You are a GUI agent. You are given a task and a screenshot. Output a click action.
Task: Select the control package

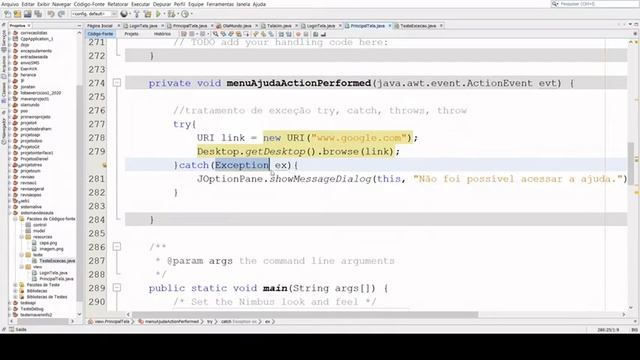tap(40, 225)
